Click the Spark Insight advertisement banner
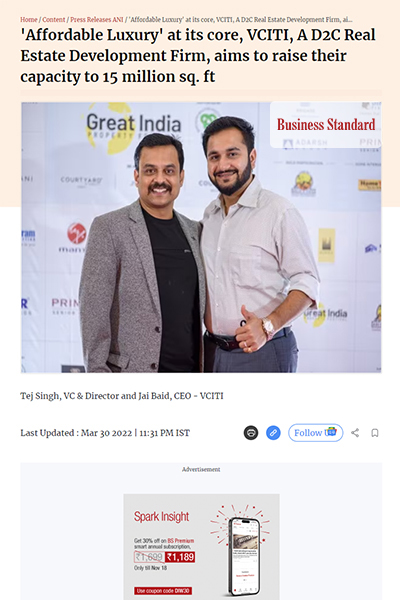The height and width of the screenshot is (600, 400). [201, 547]
